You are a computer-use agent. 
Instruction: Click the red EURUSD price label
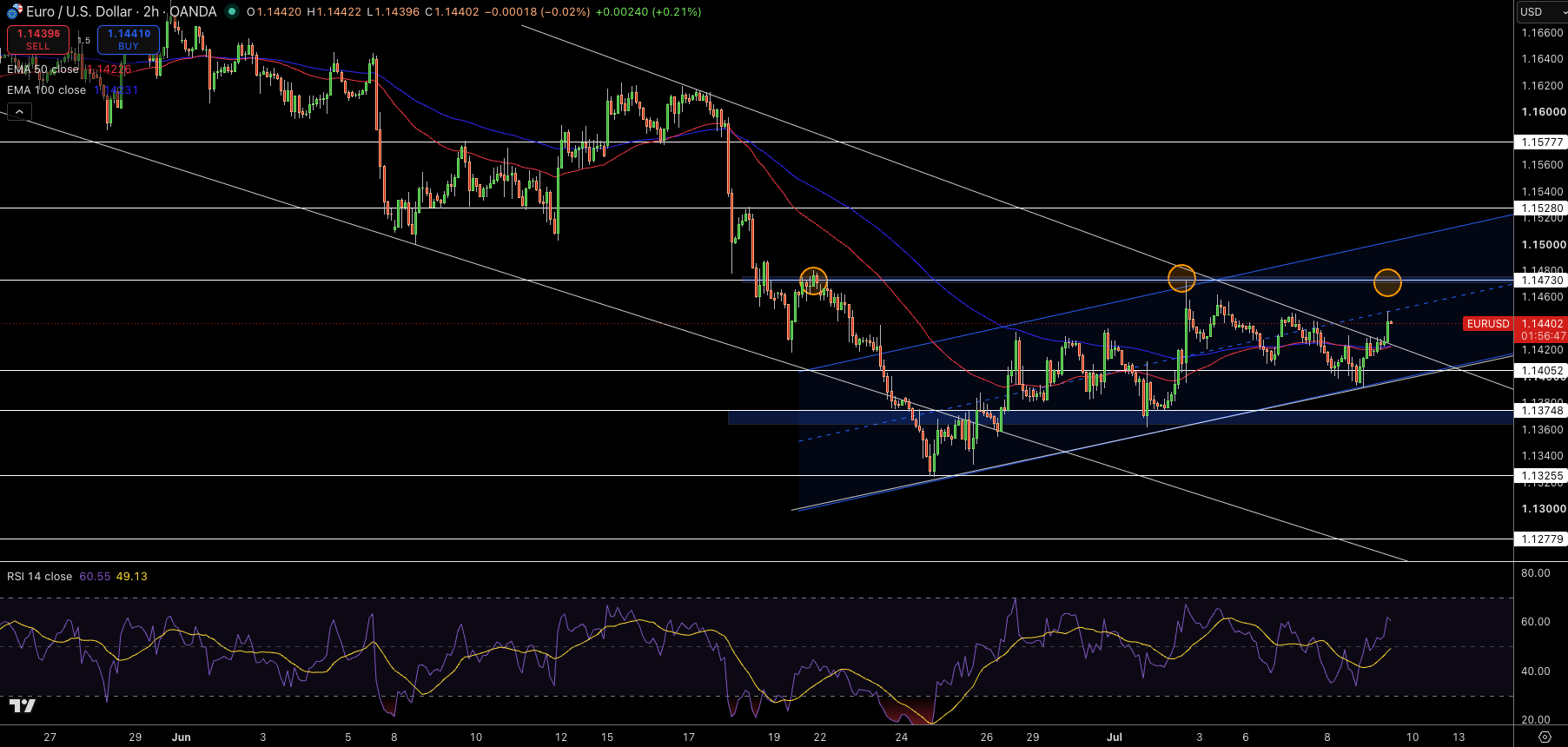coord(1488,323)
